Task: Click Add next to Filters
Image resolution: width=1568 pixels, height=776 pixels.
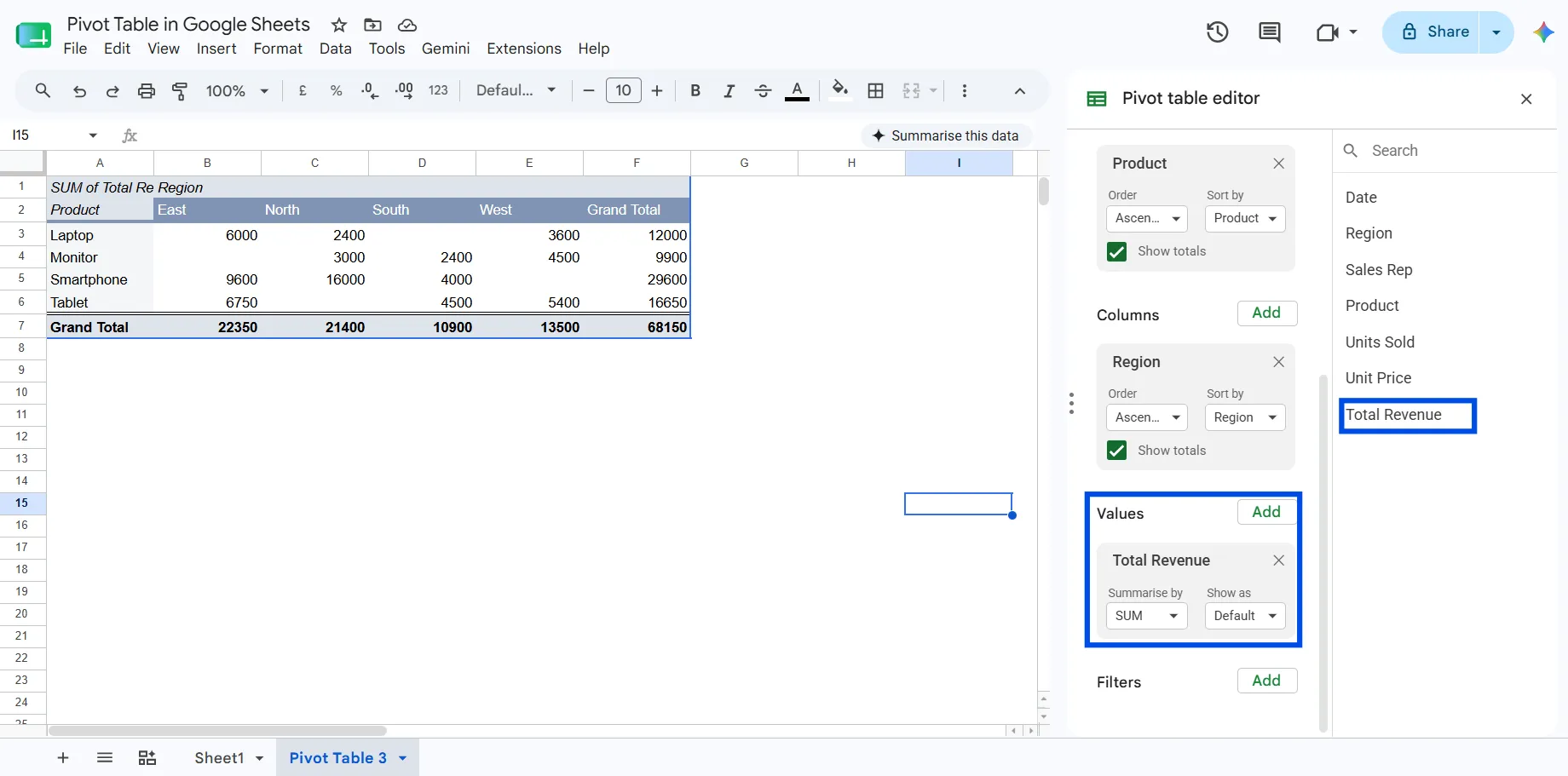Action: pos(1266,681)
